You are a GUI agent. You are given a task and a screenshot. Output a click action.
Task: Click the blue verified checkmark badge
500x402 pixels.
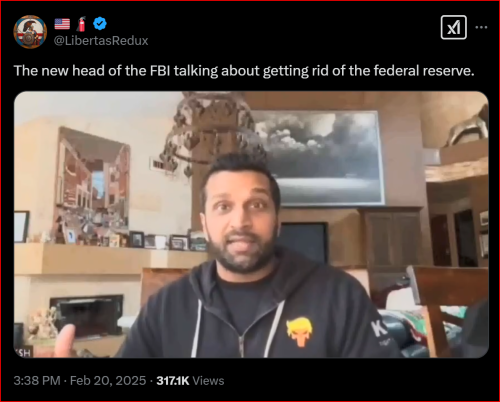[100, 24]
